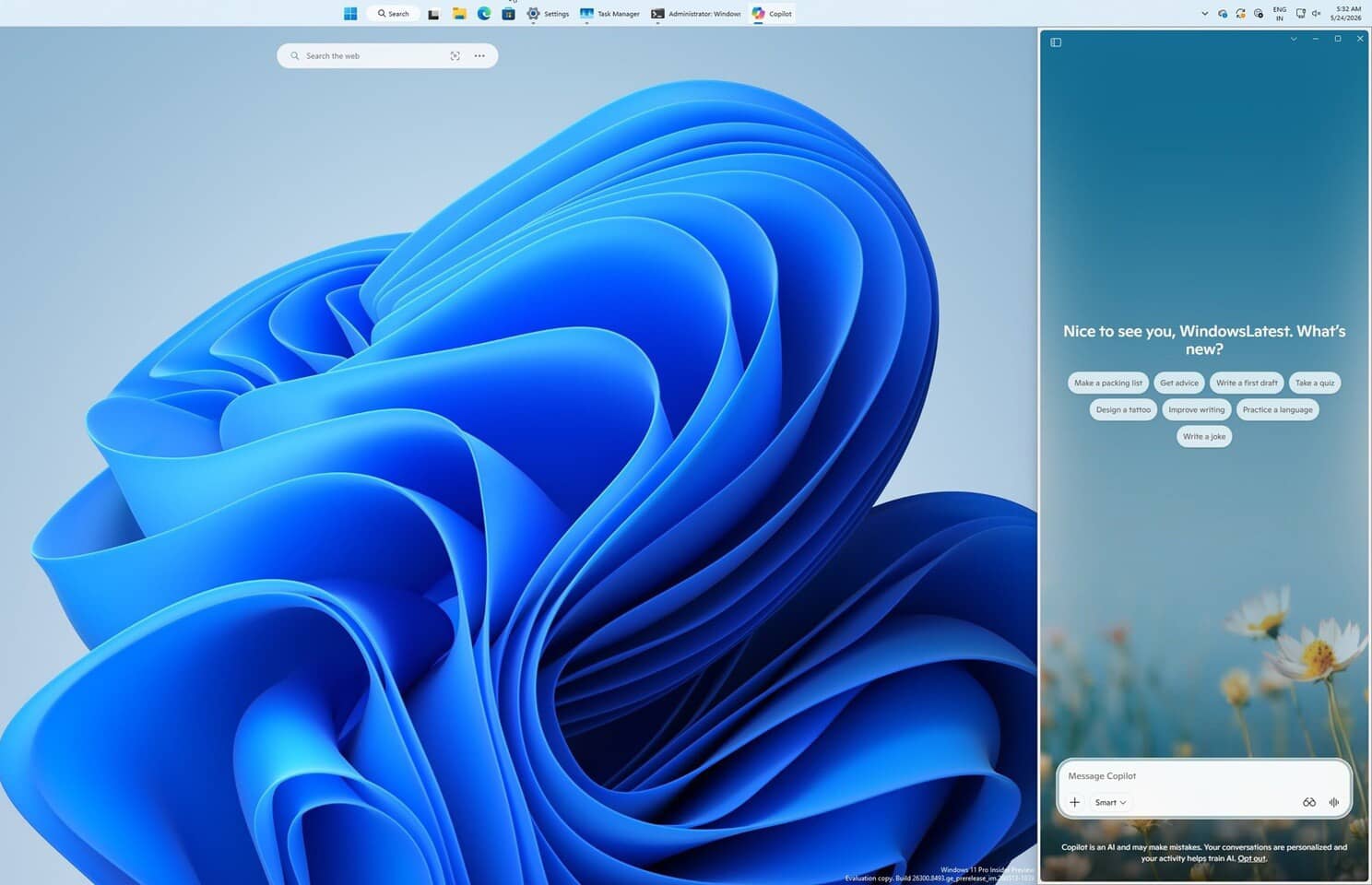This screenshot has width=1372, height=885.
Task: Close the Copilot window
Action: pos(1360,39)
